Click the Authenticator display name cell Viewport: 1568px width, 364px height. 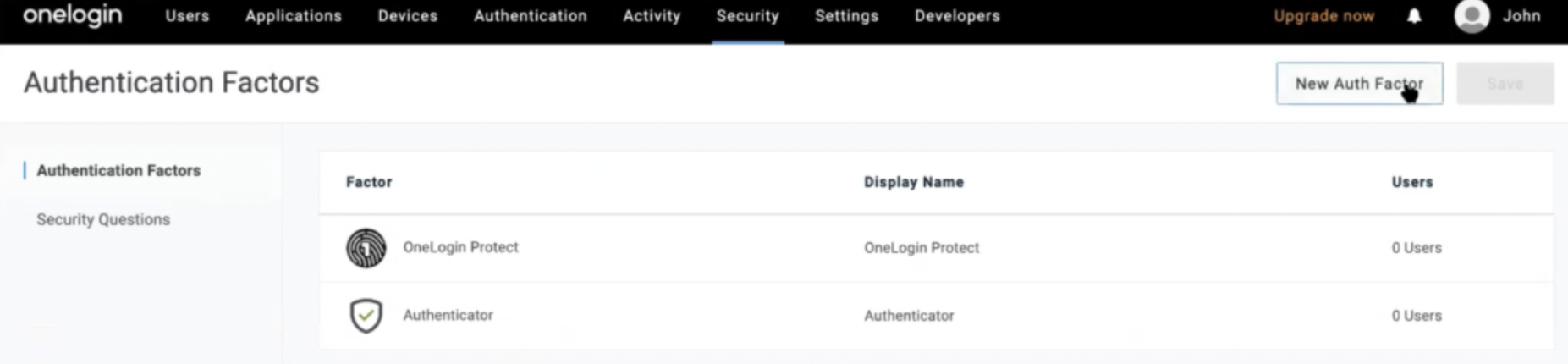[x=909, y=316]
